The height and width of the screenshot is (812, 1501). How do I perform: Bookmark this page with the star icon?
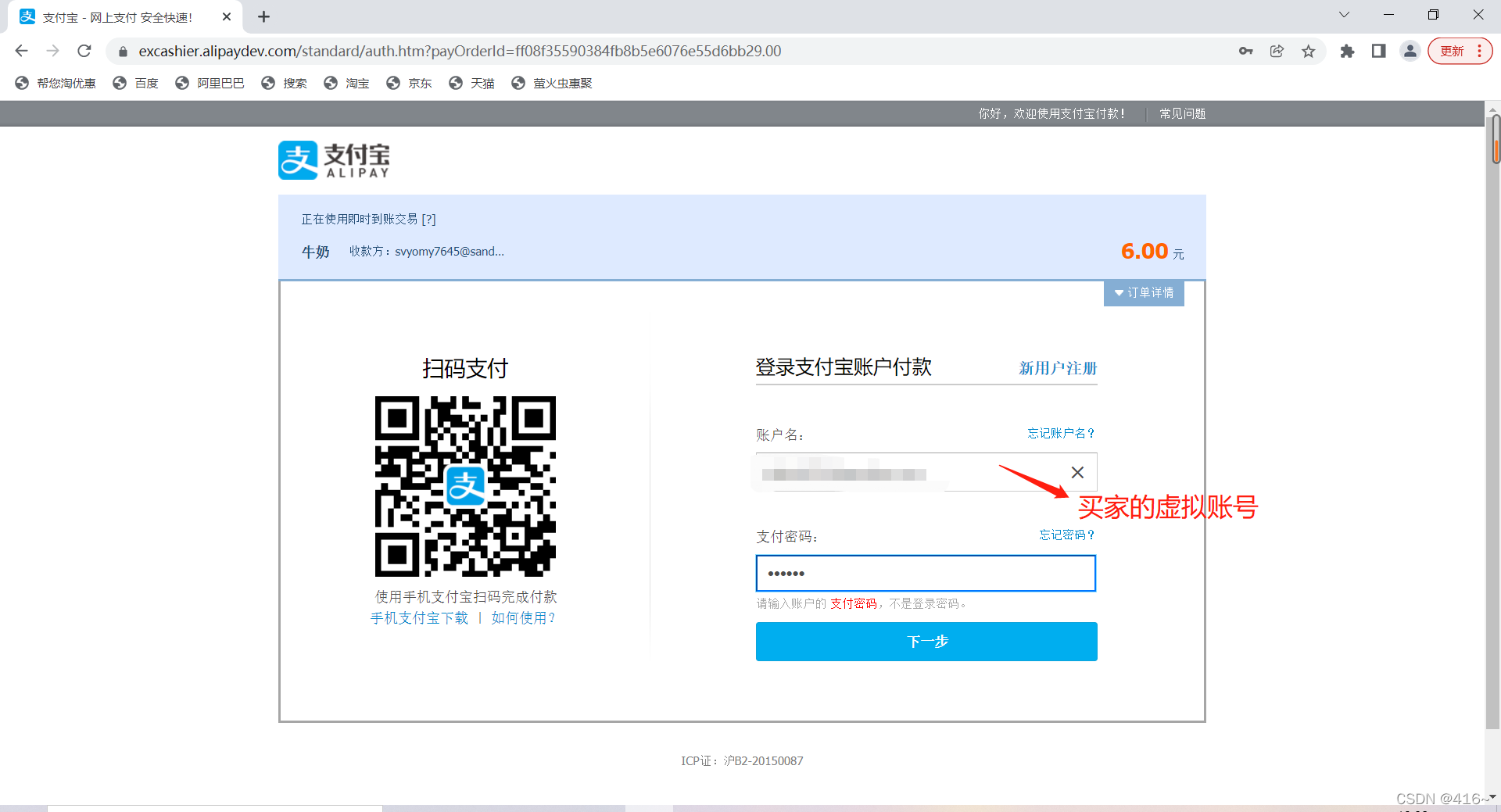click(1308, 51)
